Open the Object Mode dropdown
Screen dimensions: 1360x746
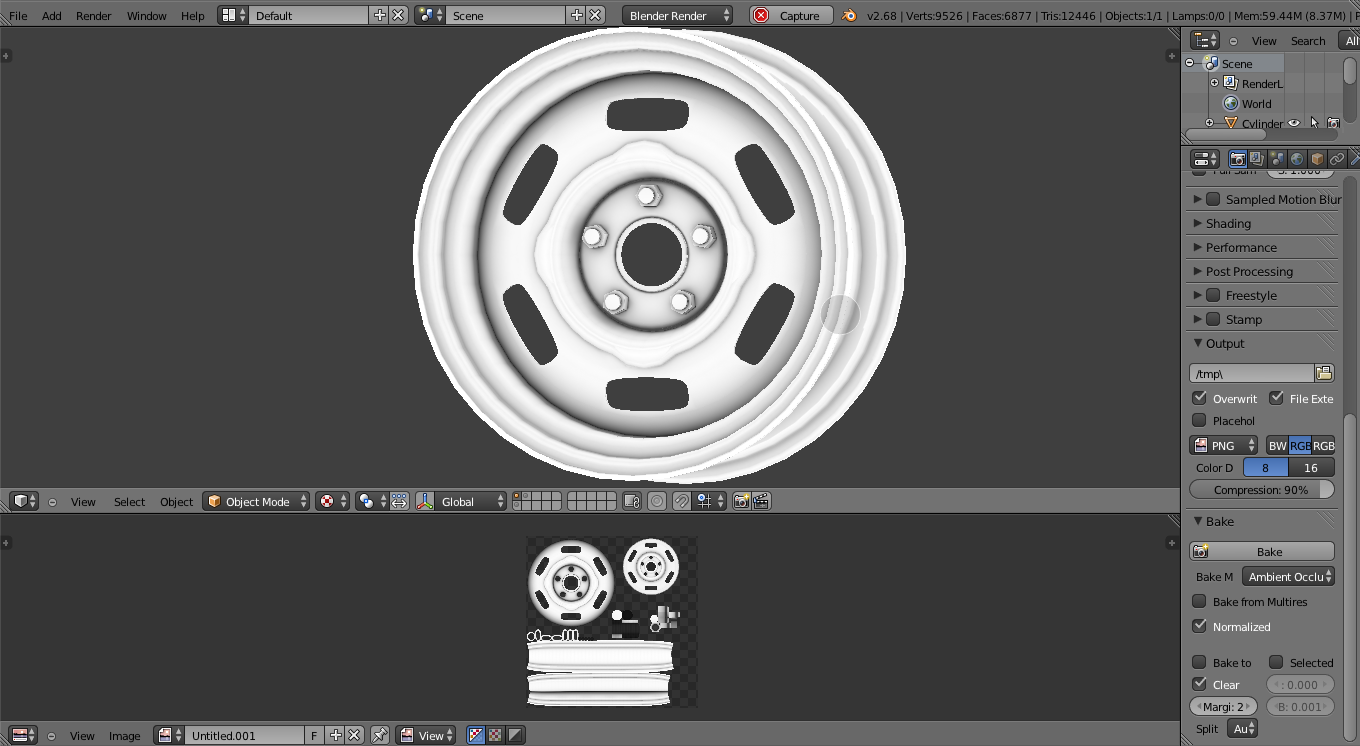click(256, 501)
